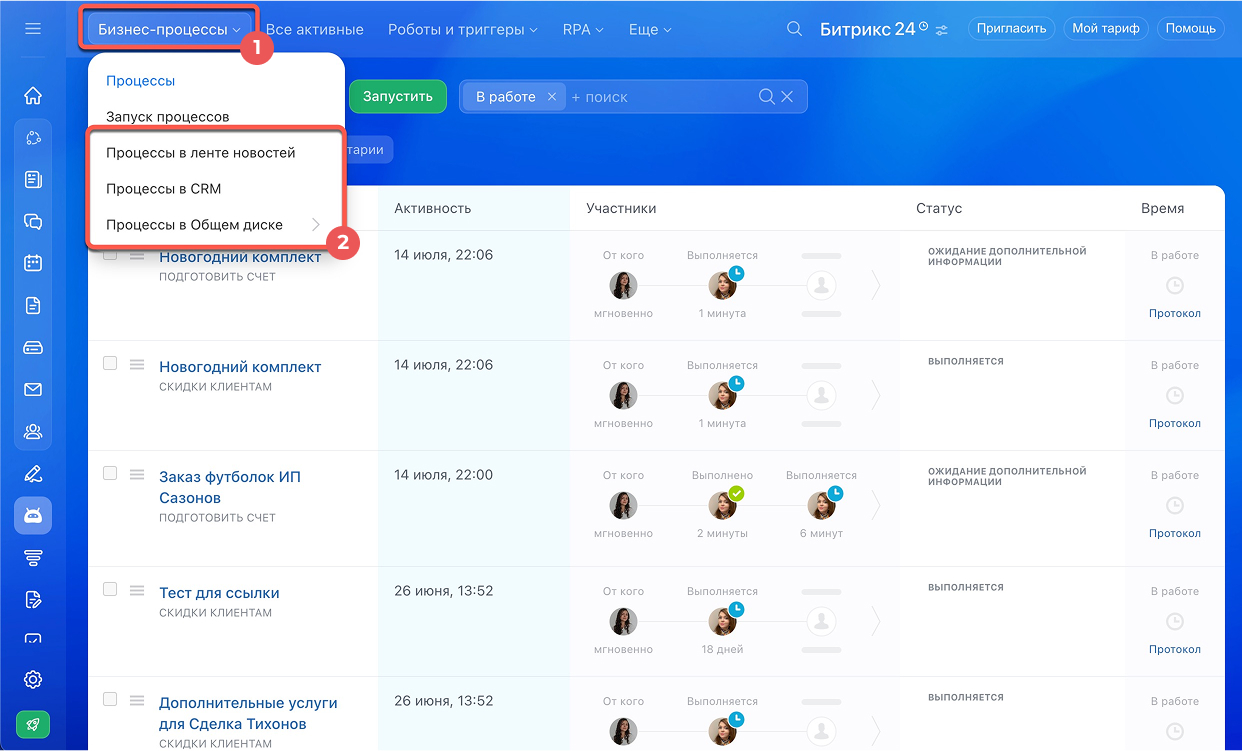
Task: Open the documents icon in sidebar
Action: tap(33, 306)
